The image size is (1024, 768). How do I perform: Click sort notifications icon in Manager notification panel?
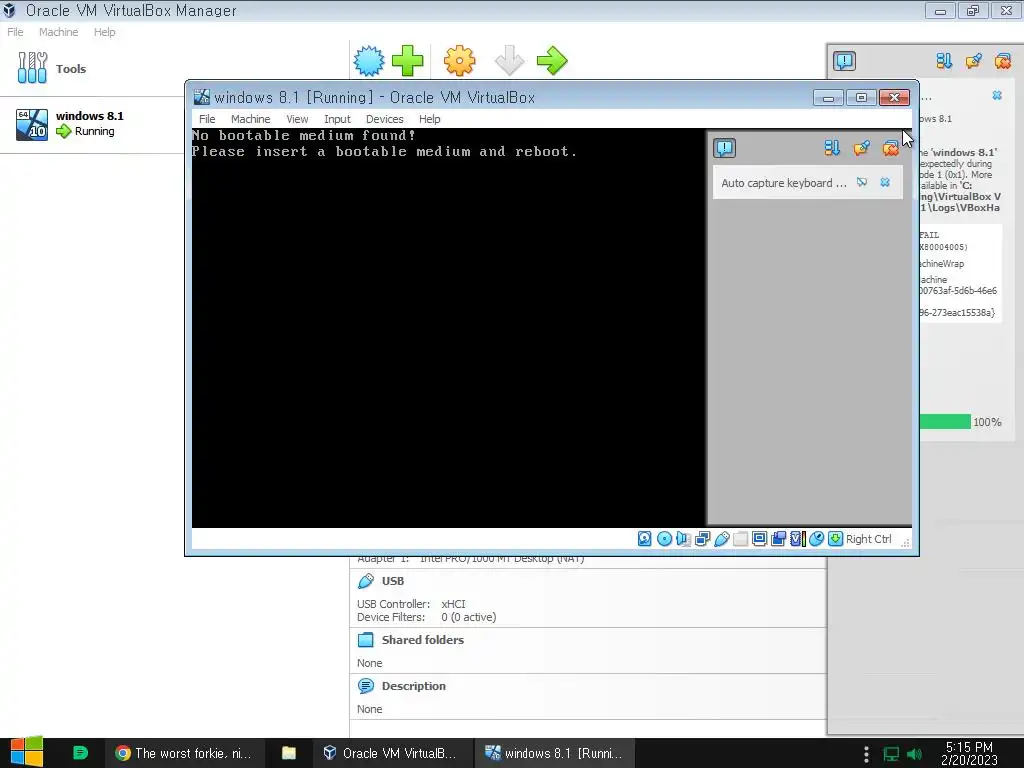[944, 61]
